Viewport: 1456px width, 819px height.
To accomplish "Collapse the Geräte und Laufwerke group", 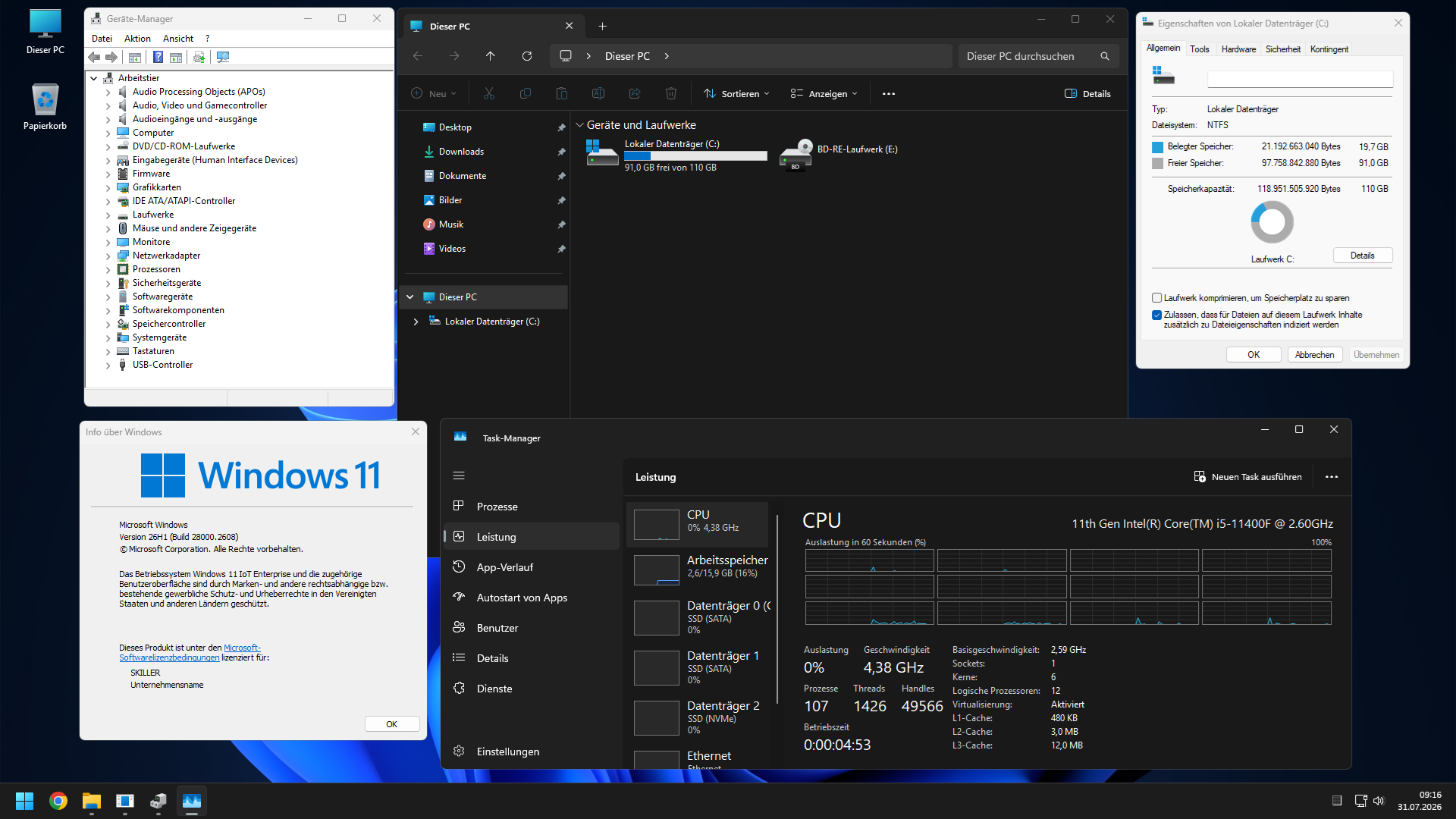I will 580,125.
